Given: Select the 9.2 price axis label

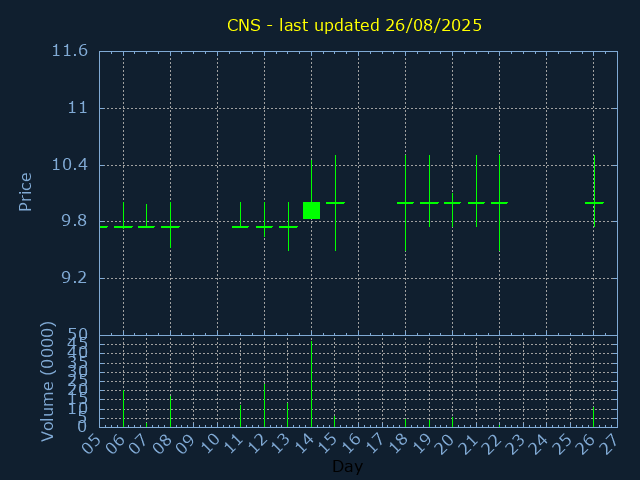Looking at the screenshot, I should coord(74,278).
